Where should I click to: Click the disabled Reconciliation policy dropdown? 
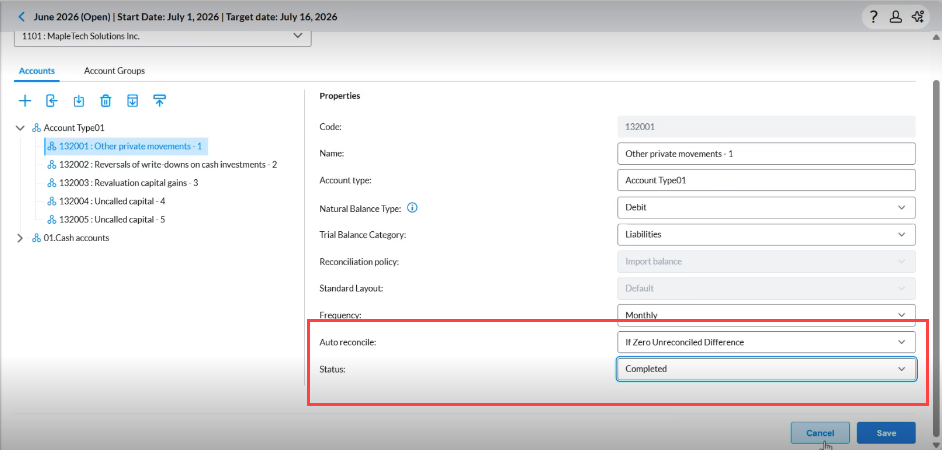766,261
